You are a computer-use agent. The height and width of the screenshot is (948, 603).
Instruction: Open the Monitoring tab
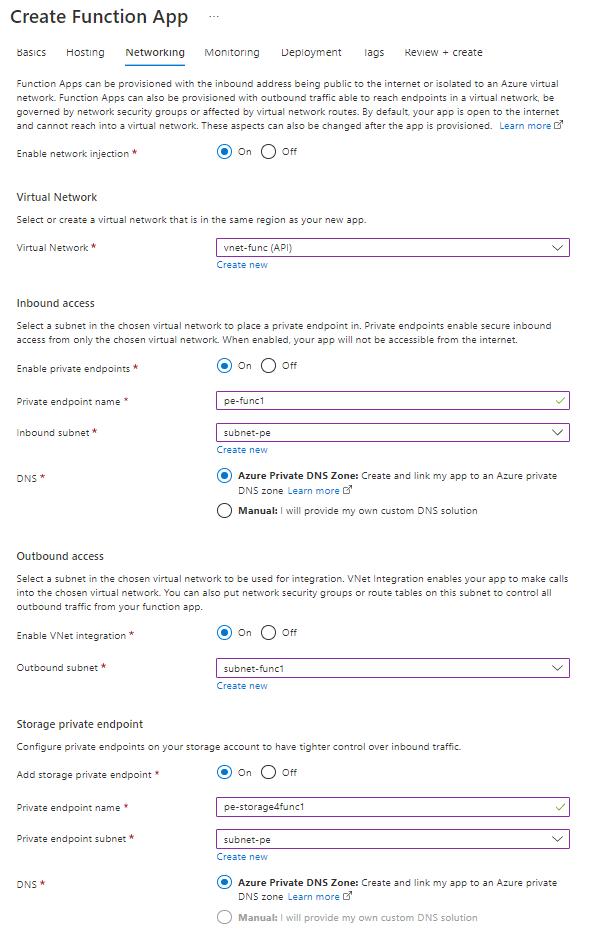232,52
